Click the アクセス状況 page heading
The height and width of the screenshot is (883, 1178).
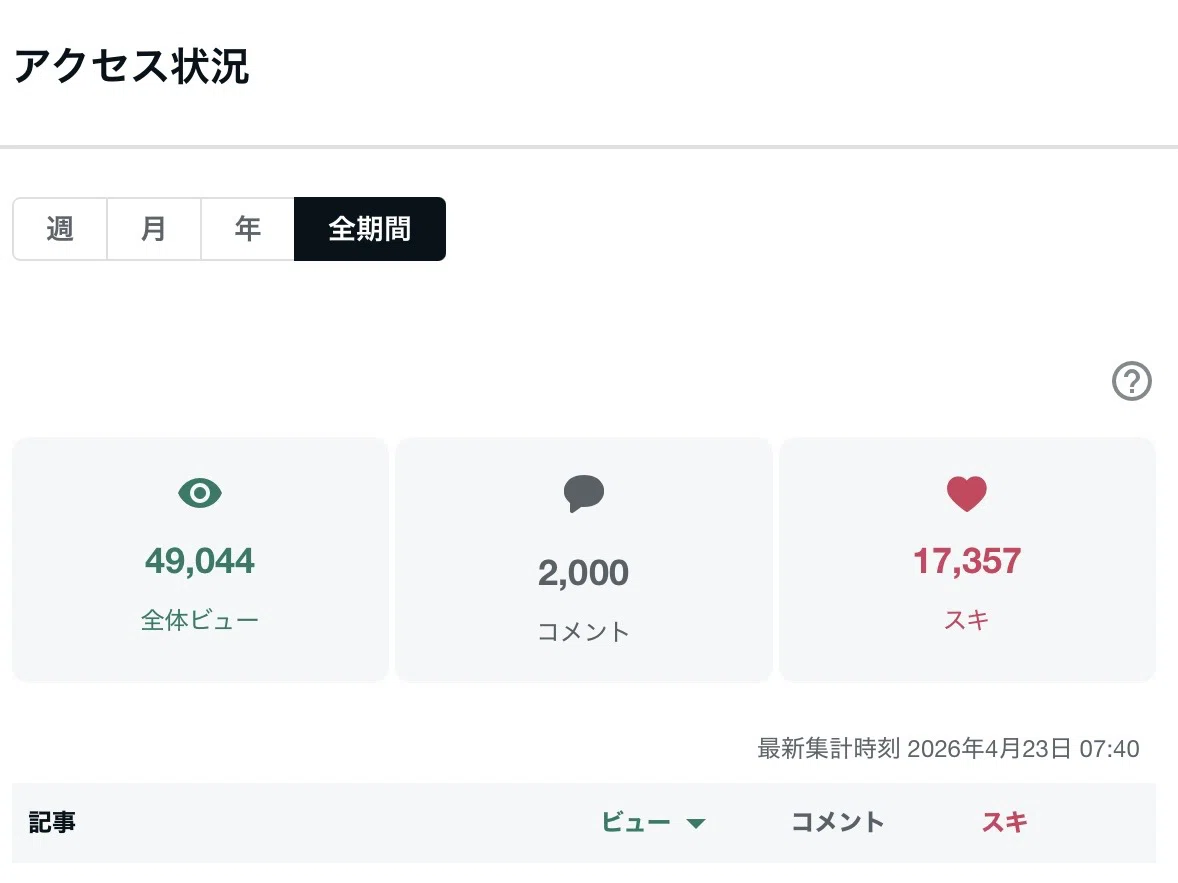click(x=131, y=66)
